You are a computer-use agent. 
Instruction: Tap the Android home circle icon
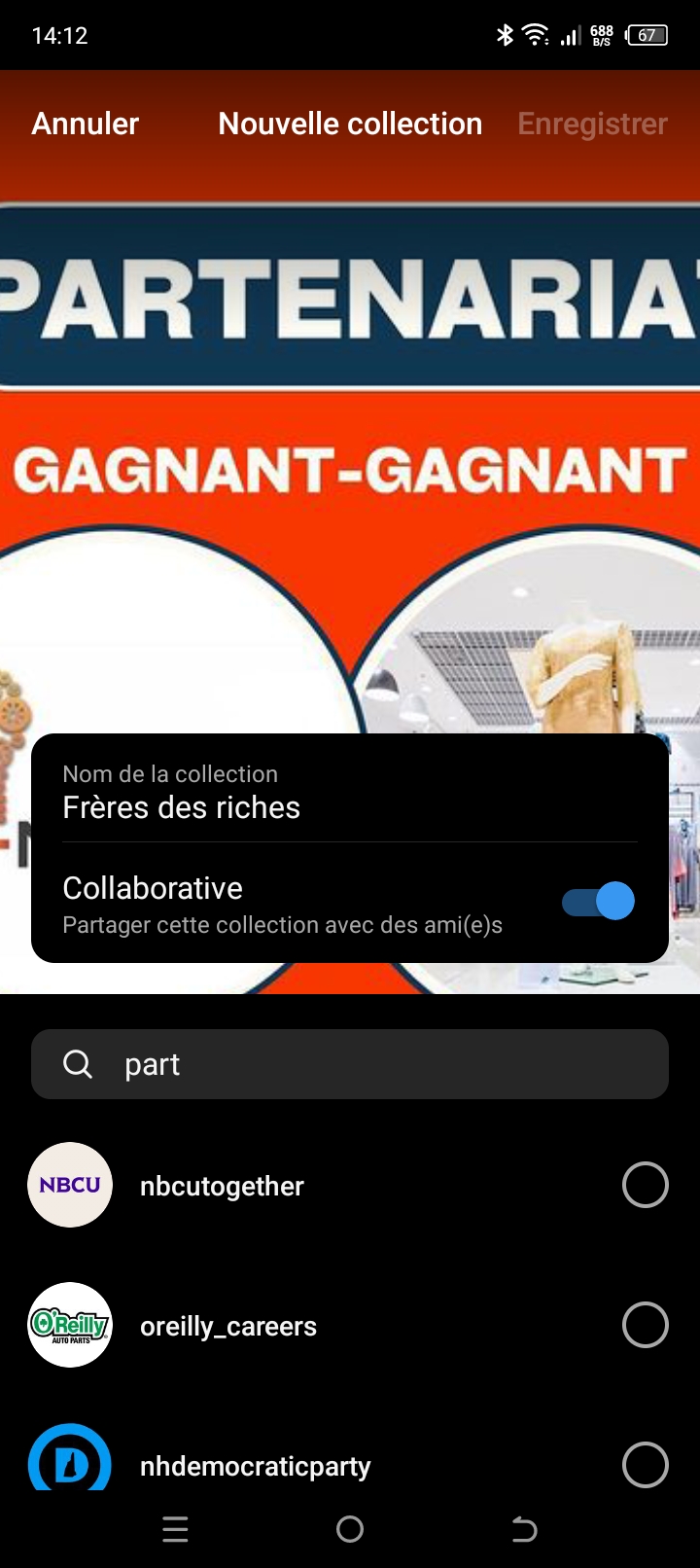point(350,1529)
